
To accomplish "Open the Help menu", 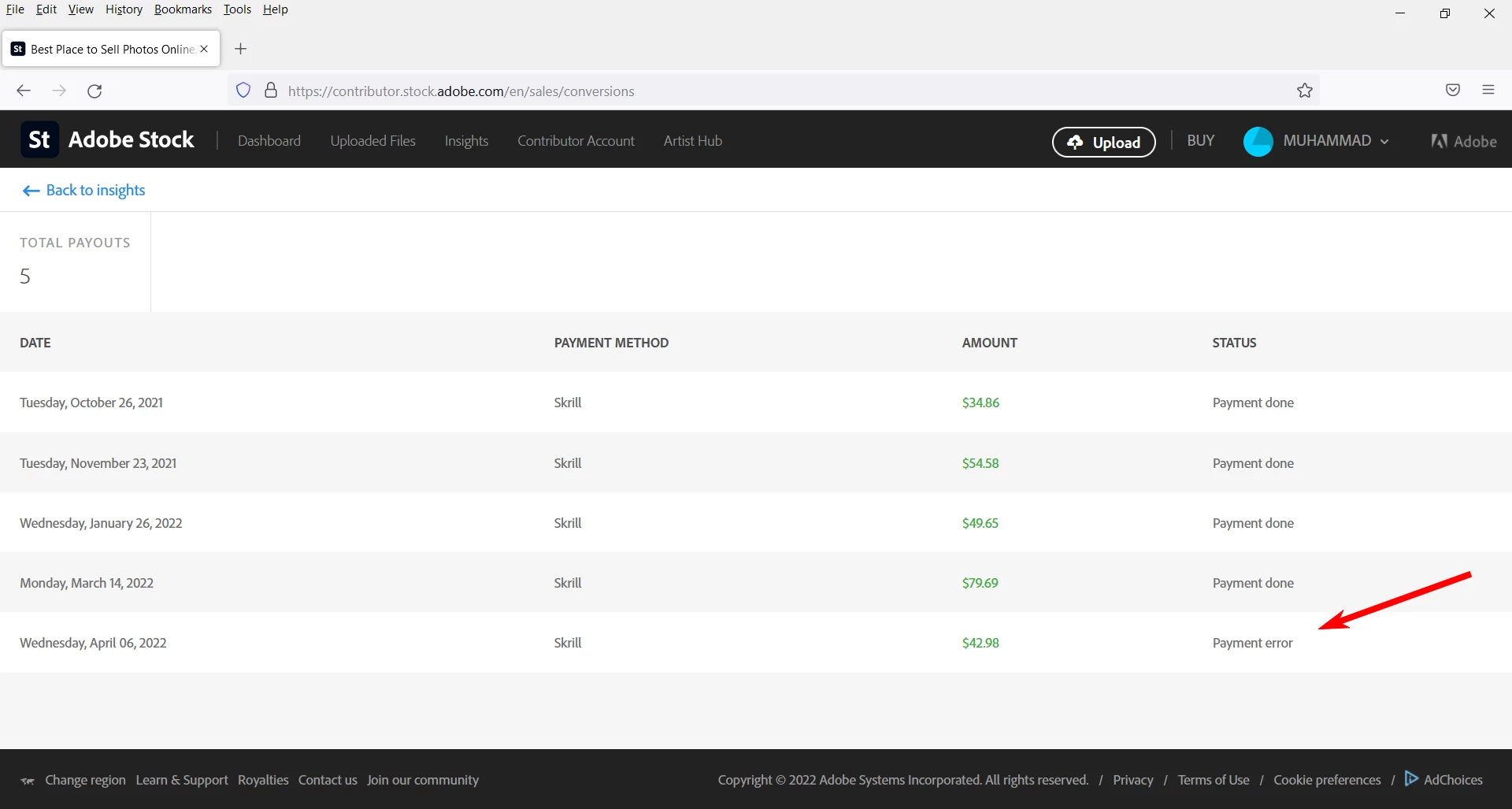I will 276,9.
